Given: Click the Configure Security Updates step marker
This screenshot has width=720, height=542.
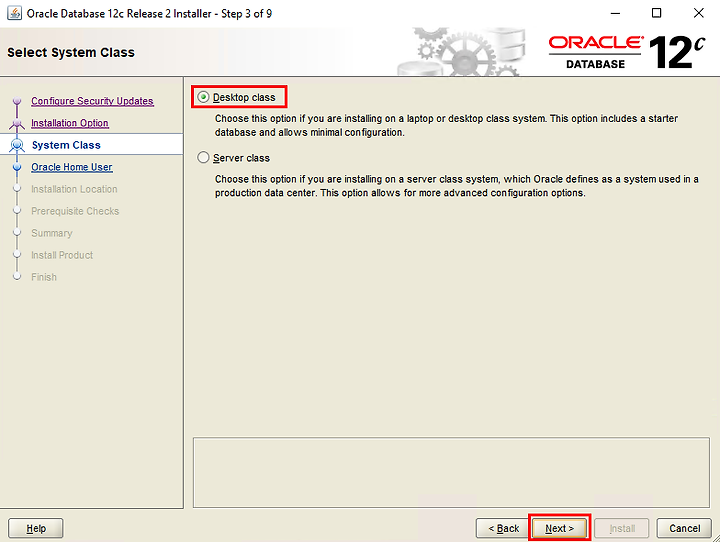Looking at the screenshot, I should (x=17, y=100).
